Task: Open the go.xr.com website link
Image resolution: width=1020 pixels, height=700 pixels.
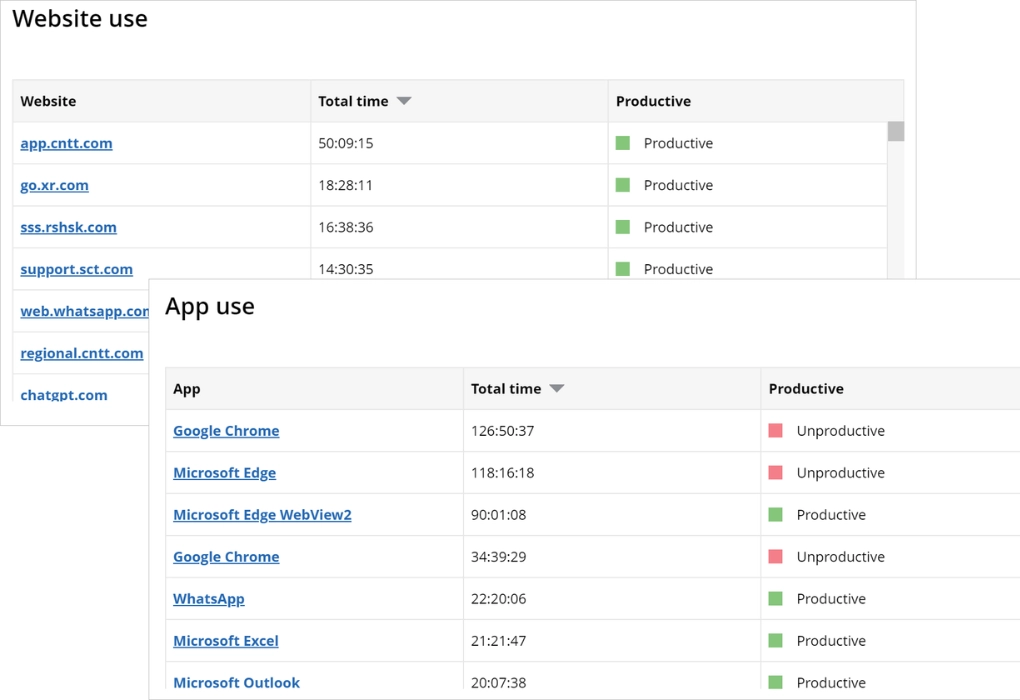Action: (x=54, y=185)
